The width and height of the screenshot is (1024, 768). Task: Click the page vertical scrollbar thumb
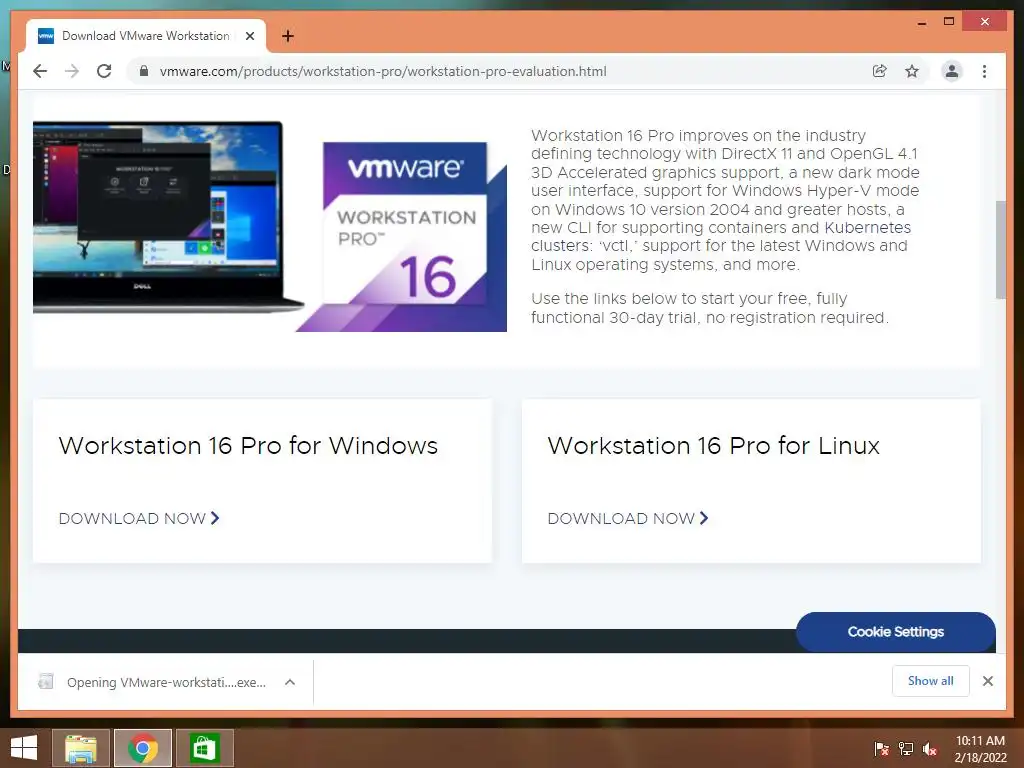coord(1000,249)
